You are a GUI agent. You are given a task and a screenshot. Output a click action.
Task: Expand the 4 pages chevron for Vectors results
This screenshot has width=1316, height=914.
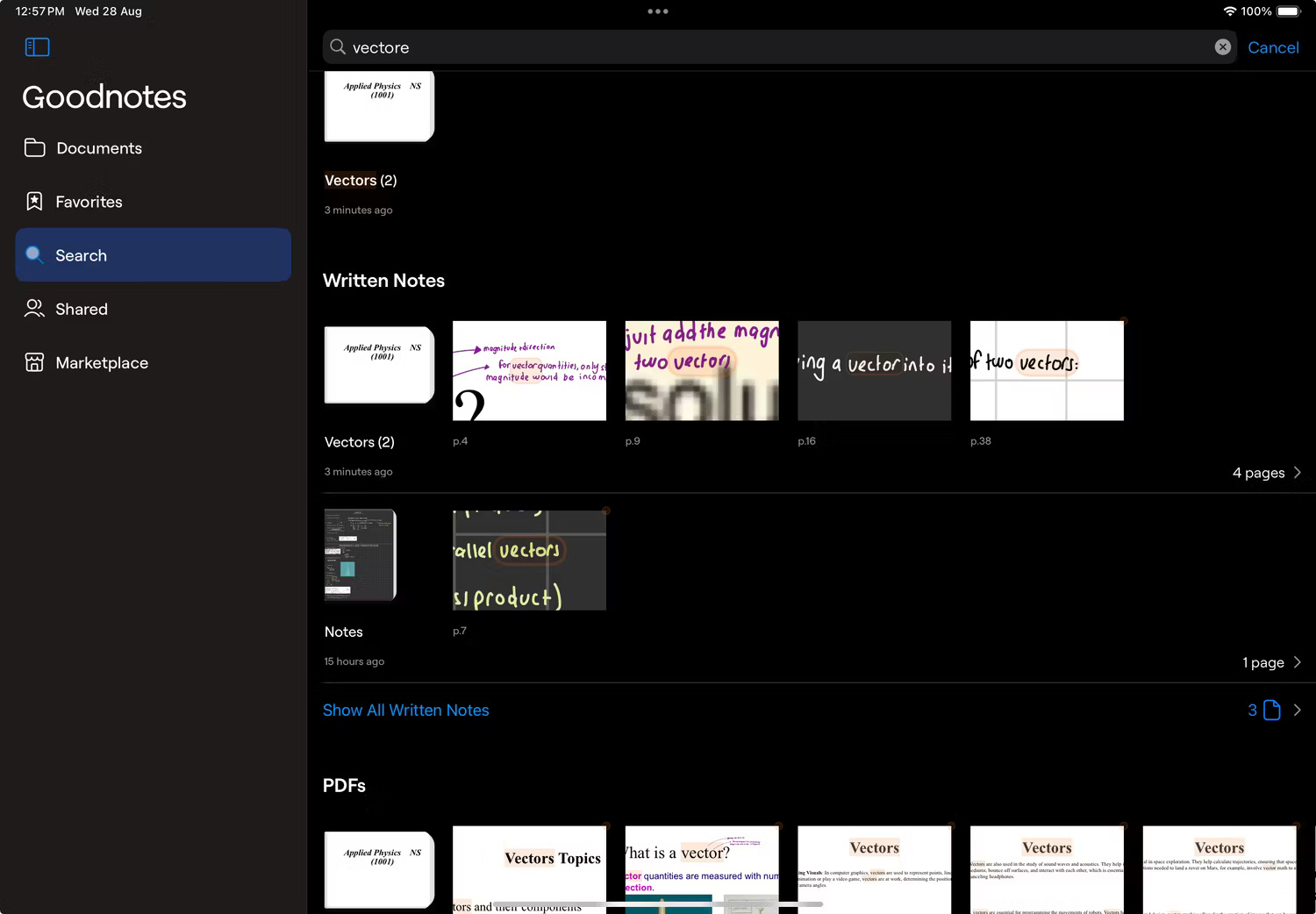(1298, 473)
